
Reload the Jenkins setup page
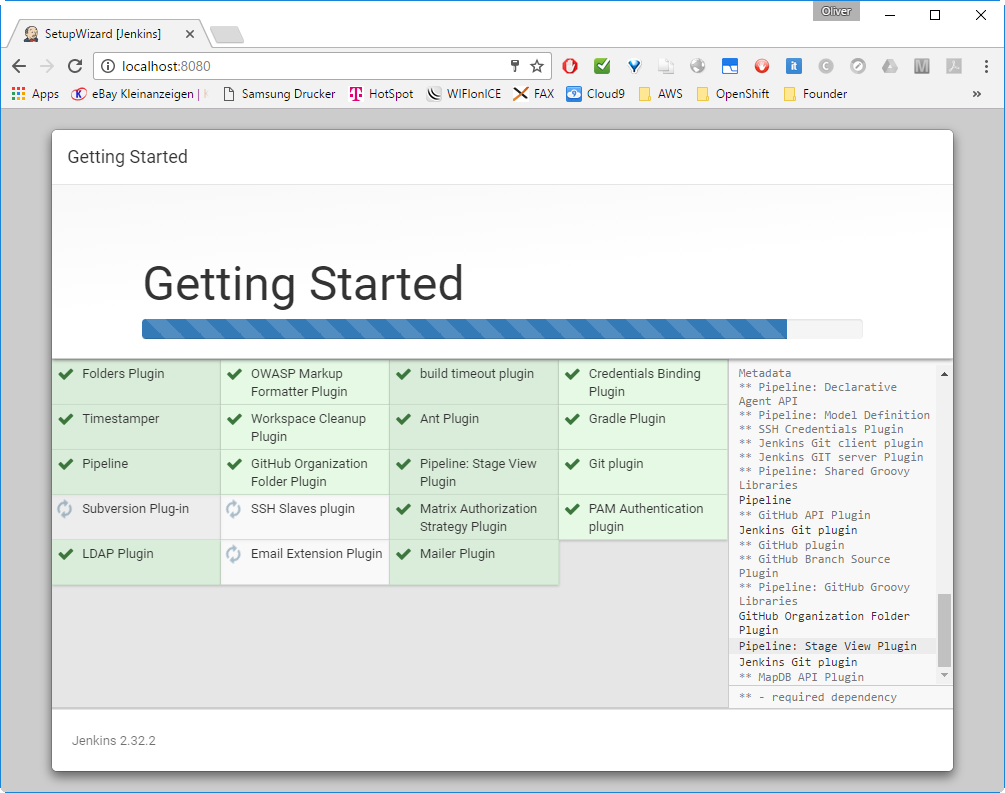(x=74, y=66)
